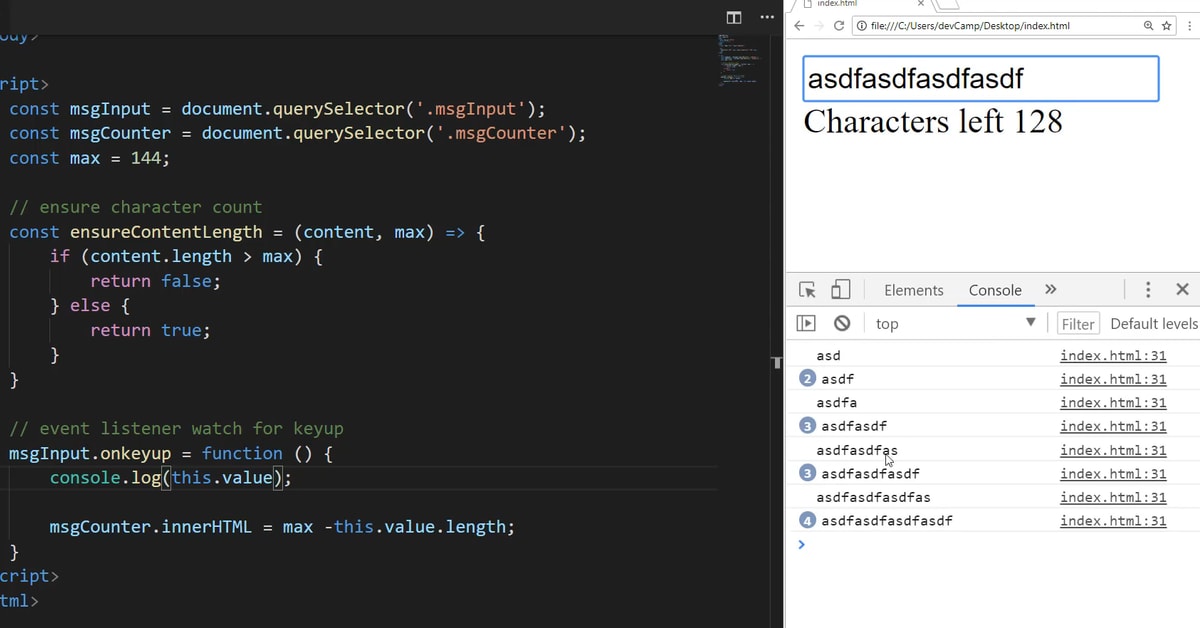Close the index.html browser tab
The width and height of the screenshot is (1200, 628).
click(921, 4)
